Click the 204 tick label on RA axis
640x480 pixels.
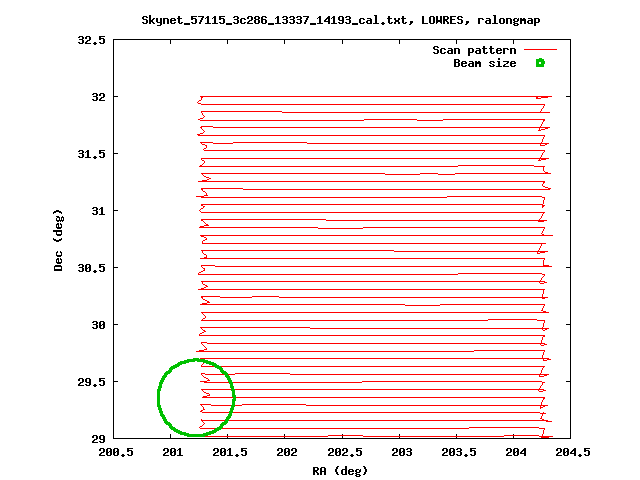point(516,452)
